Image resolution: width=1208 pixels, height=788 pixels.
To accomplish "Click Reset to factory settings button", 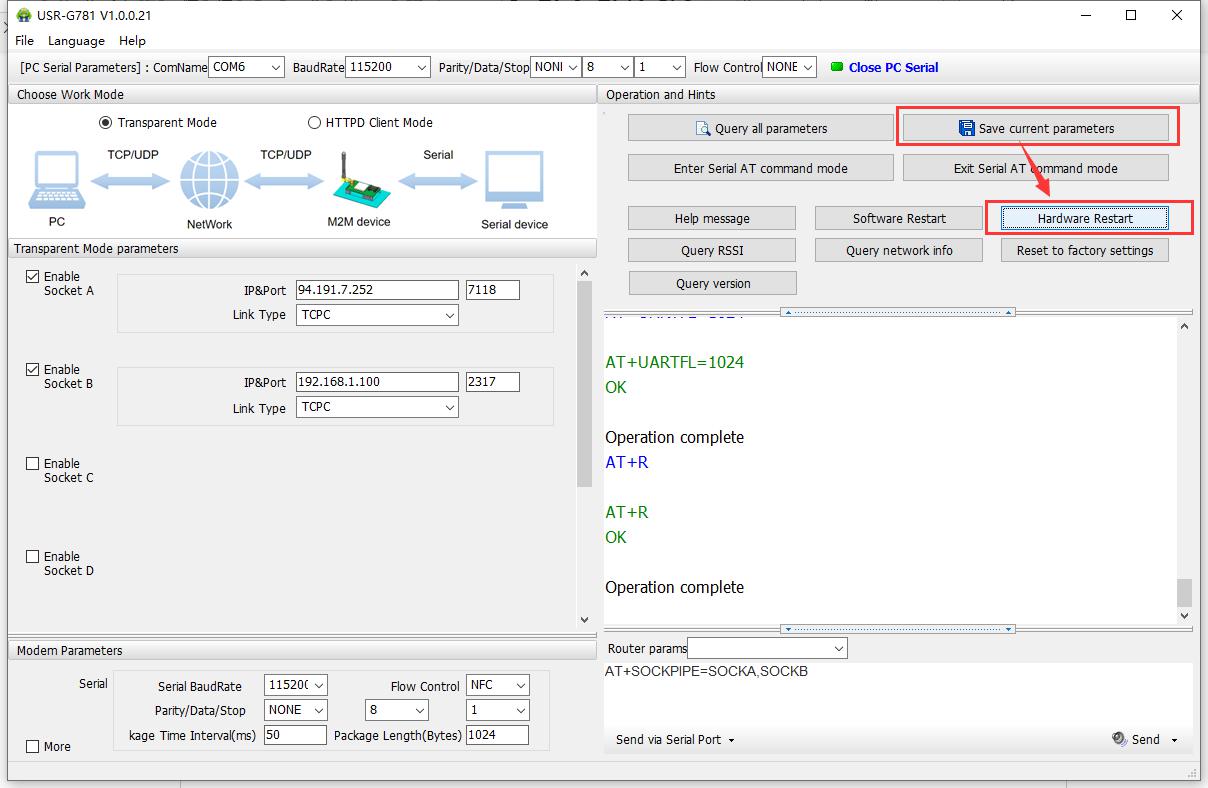I will click(x=1085, y=250).
